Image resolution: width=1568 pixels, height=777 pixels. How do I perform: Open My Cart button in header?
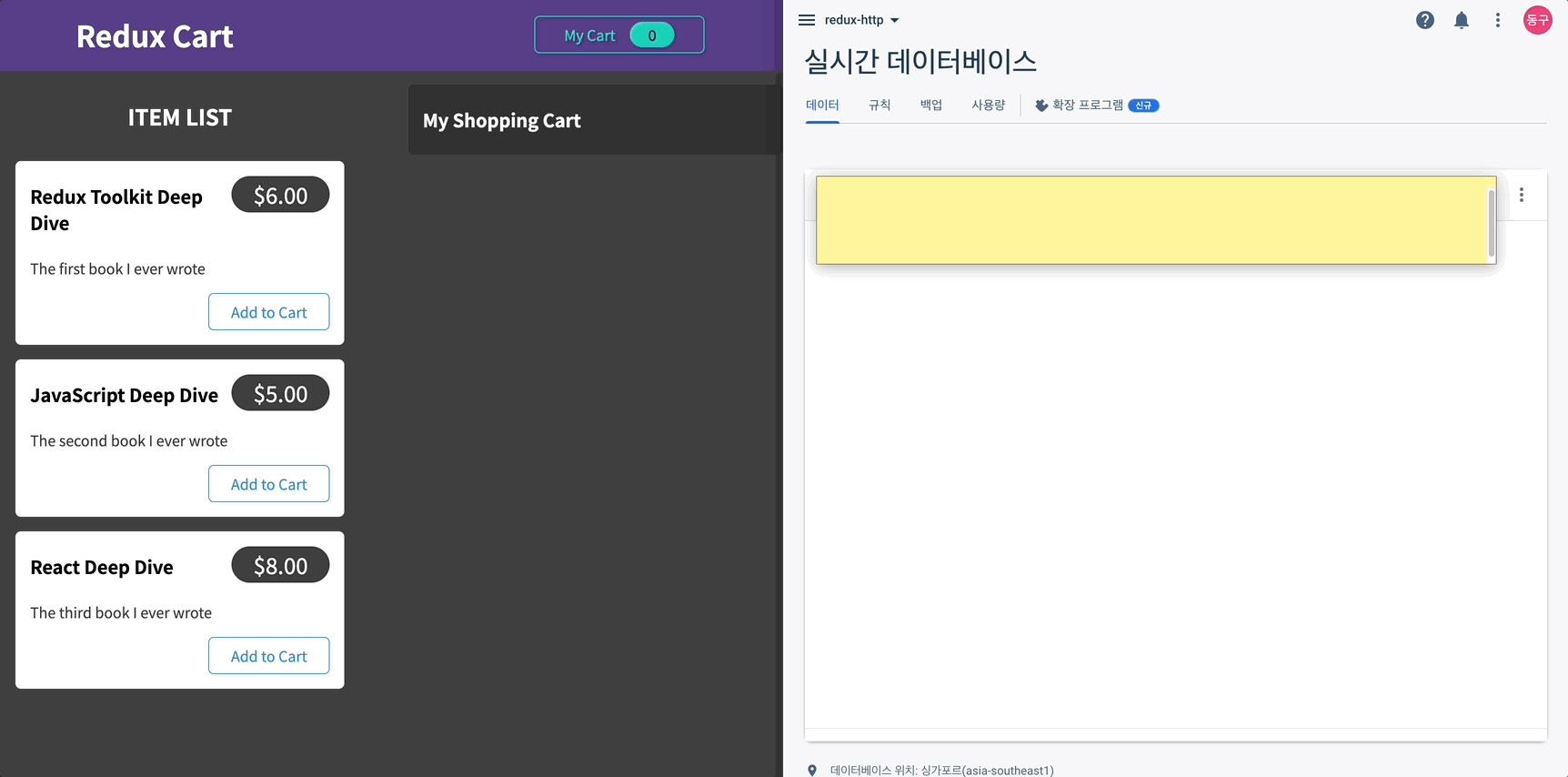(619, 35)
